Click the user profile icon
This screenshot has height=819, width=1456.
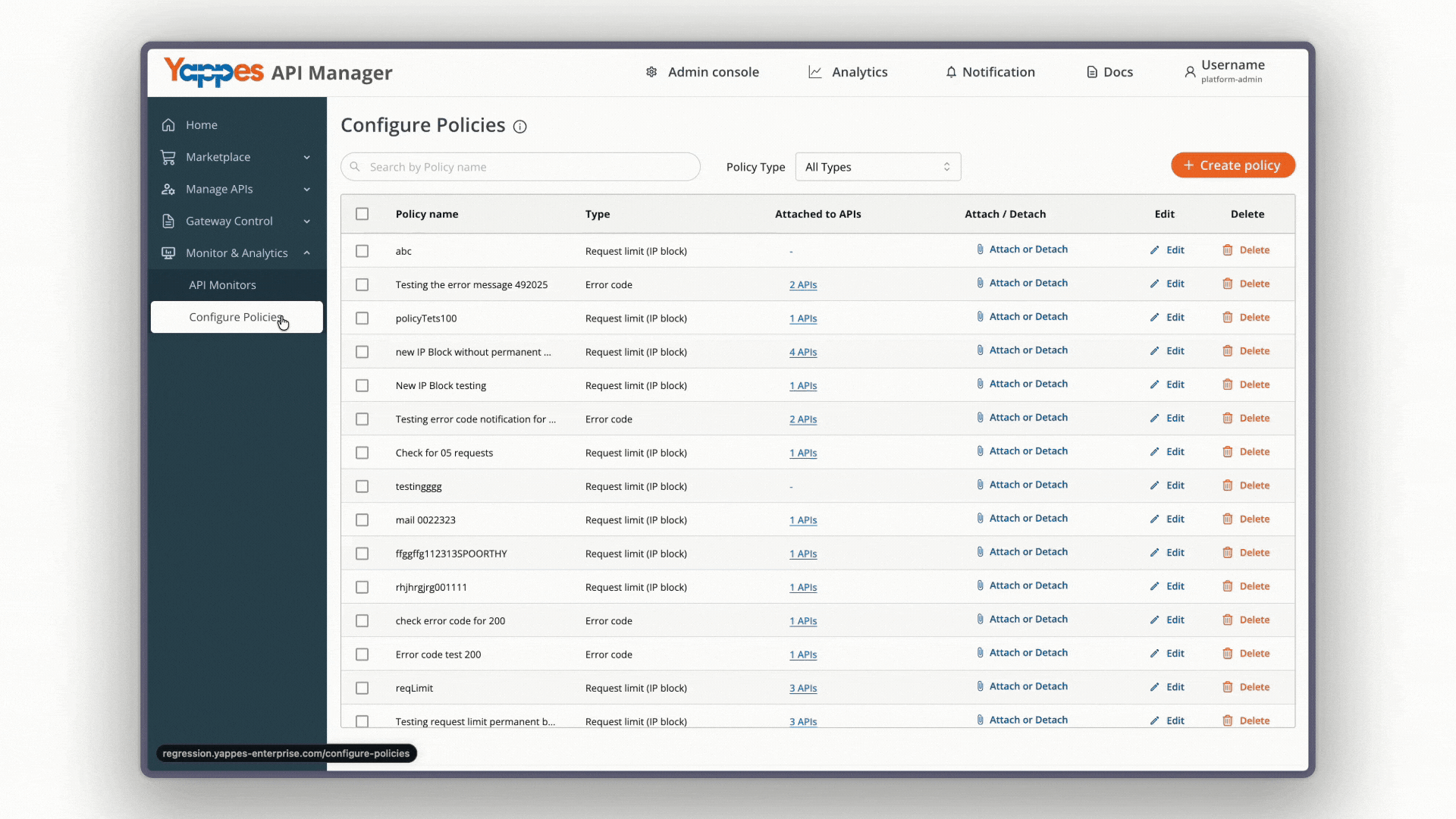(x=1190, y=72)
